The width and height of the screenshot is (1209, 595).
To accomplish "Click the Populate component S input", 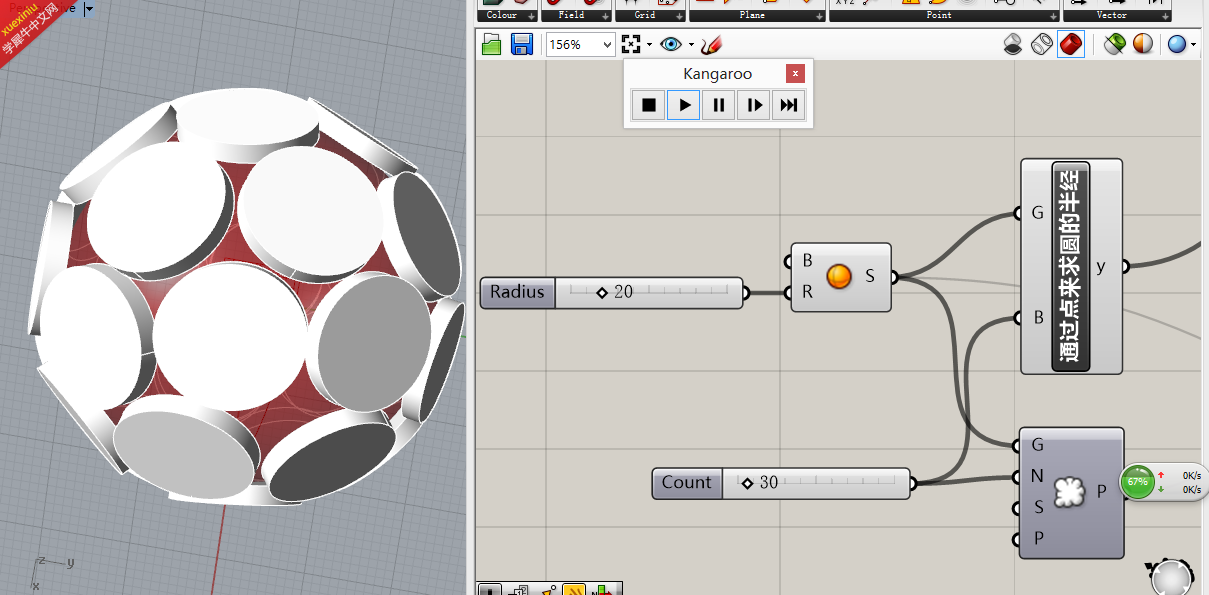I will pyautogui.click(x=1038, y=508).
